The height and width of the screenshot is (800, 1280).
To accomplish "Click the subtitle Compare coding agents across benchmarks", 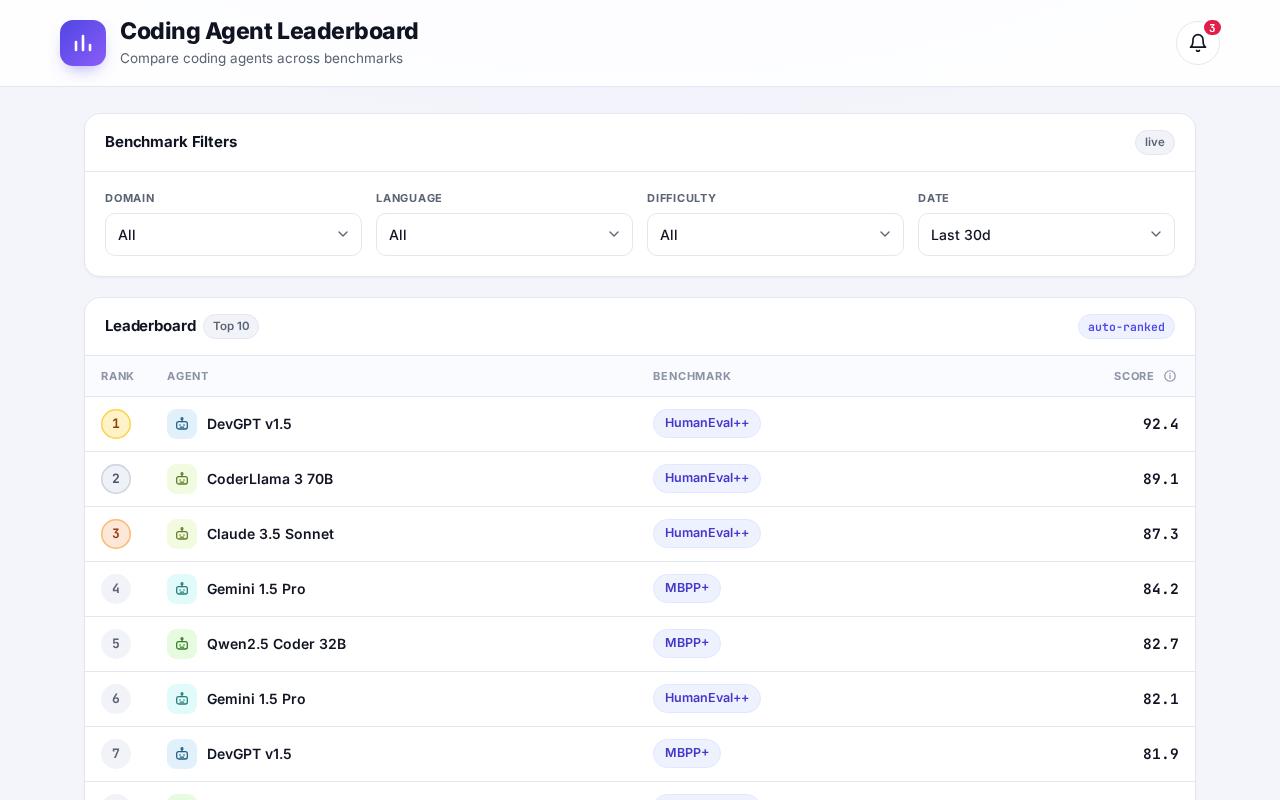I will (261, 58).
